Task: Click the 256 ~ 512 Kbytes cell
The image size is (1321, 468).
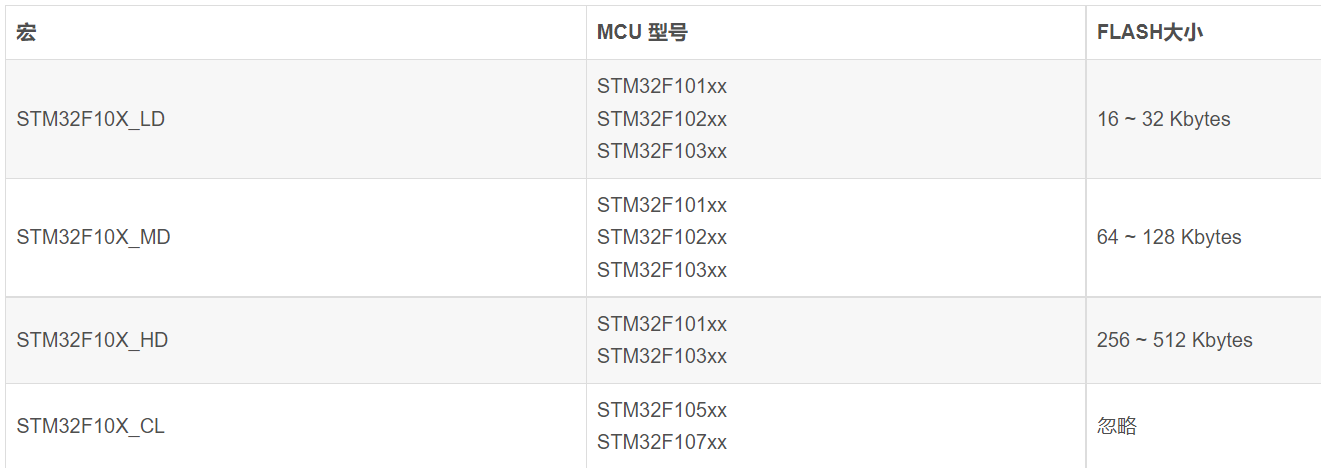Action: (1203, 340)
